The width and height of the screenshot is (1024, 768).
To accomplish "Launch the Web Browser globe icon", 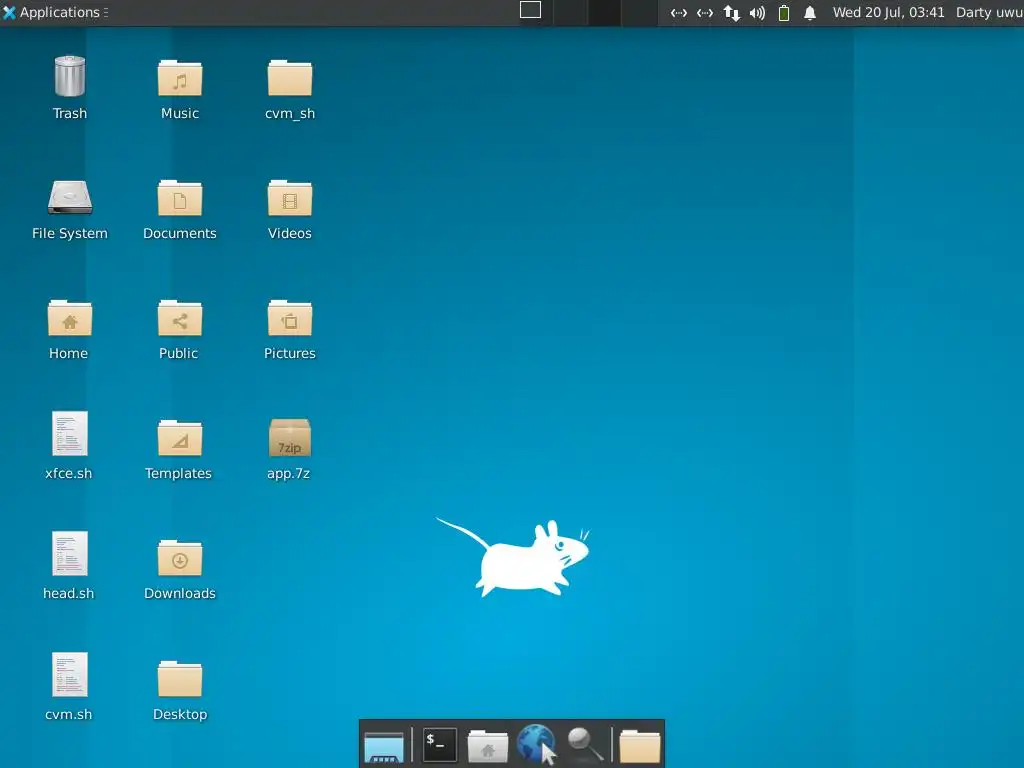I will [537, 744].
